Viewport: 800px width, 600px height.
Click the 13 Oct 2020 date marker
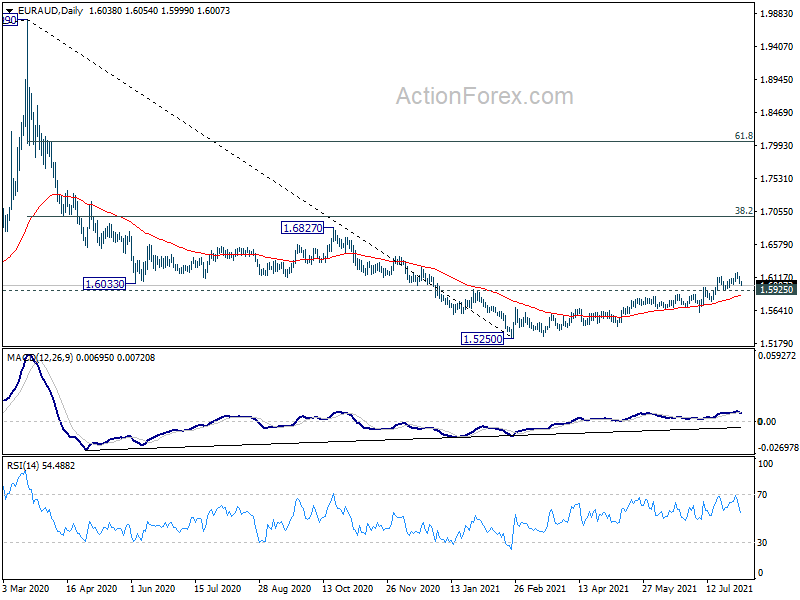point(347,589)
